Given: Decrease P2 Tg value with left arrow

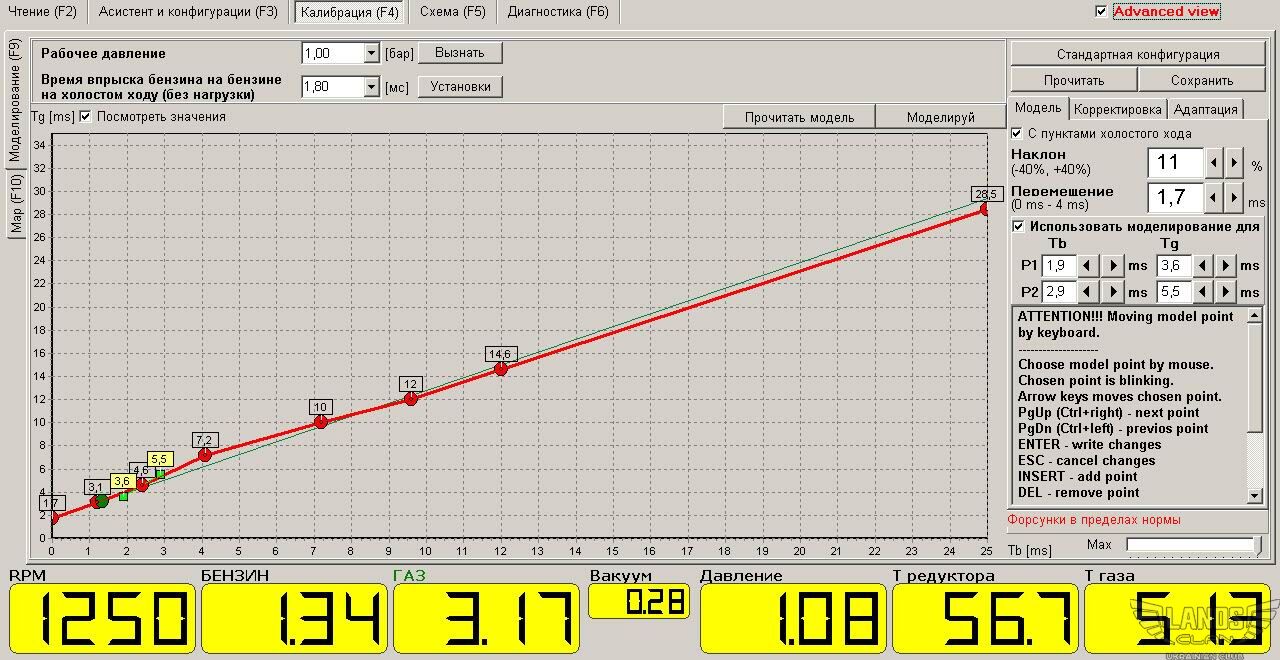Looking at the screenshot, I should [x=1201, y=292].
